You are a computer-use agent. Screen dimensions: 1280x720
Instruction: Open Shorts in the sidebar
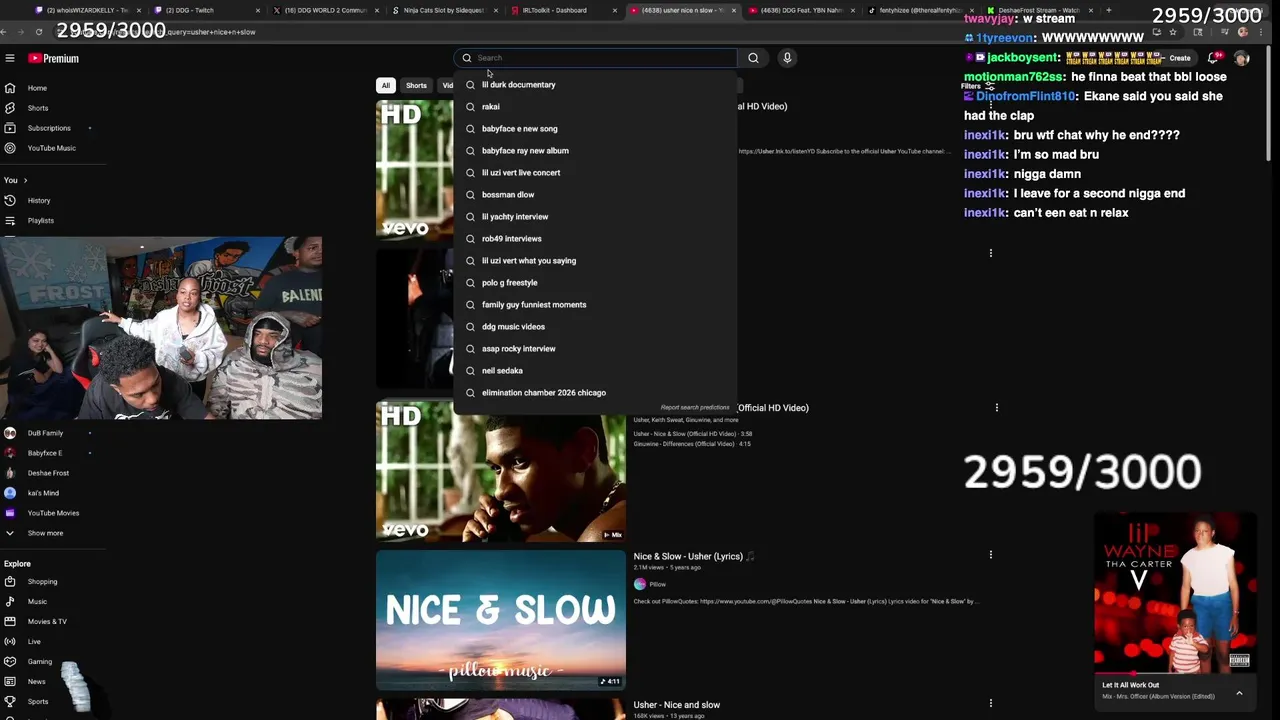38,108
